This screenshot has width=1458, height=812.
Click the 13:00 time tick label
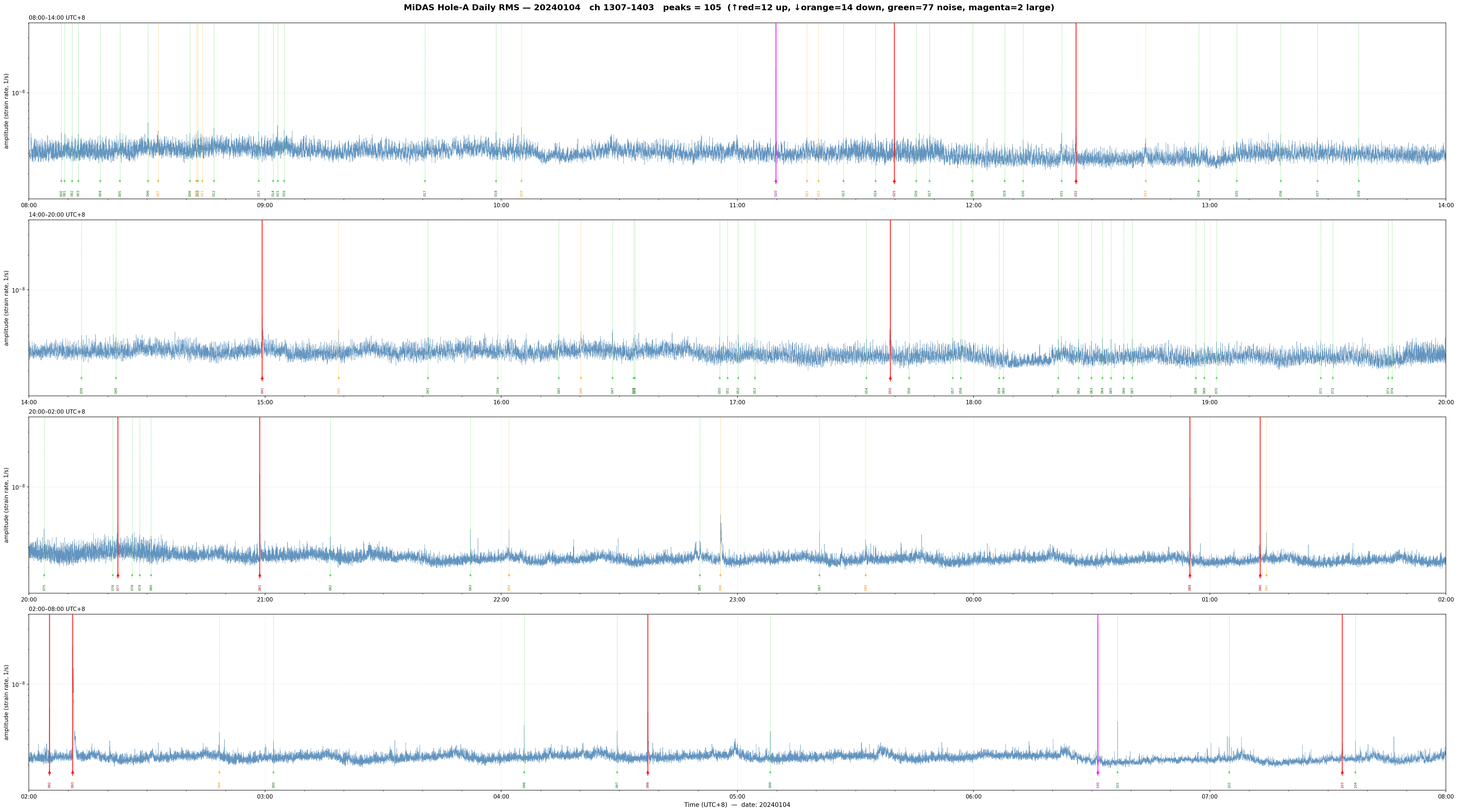coord(1210,205)
